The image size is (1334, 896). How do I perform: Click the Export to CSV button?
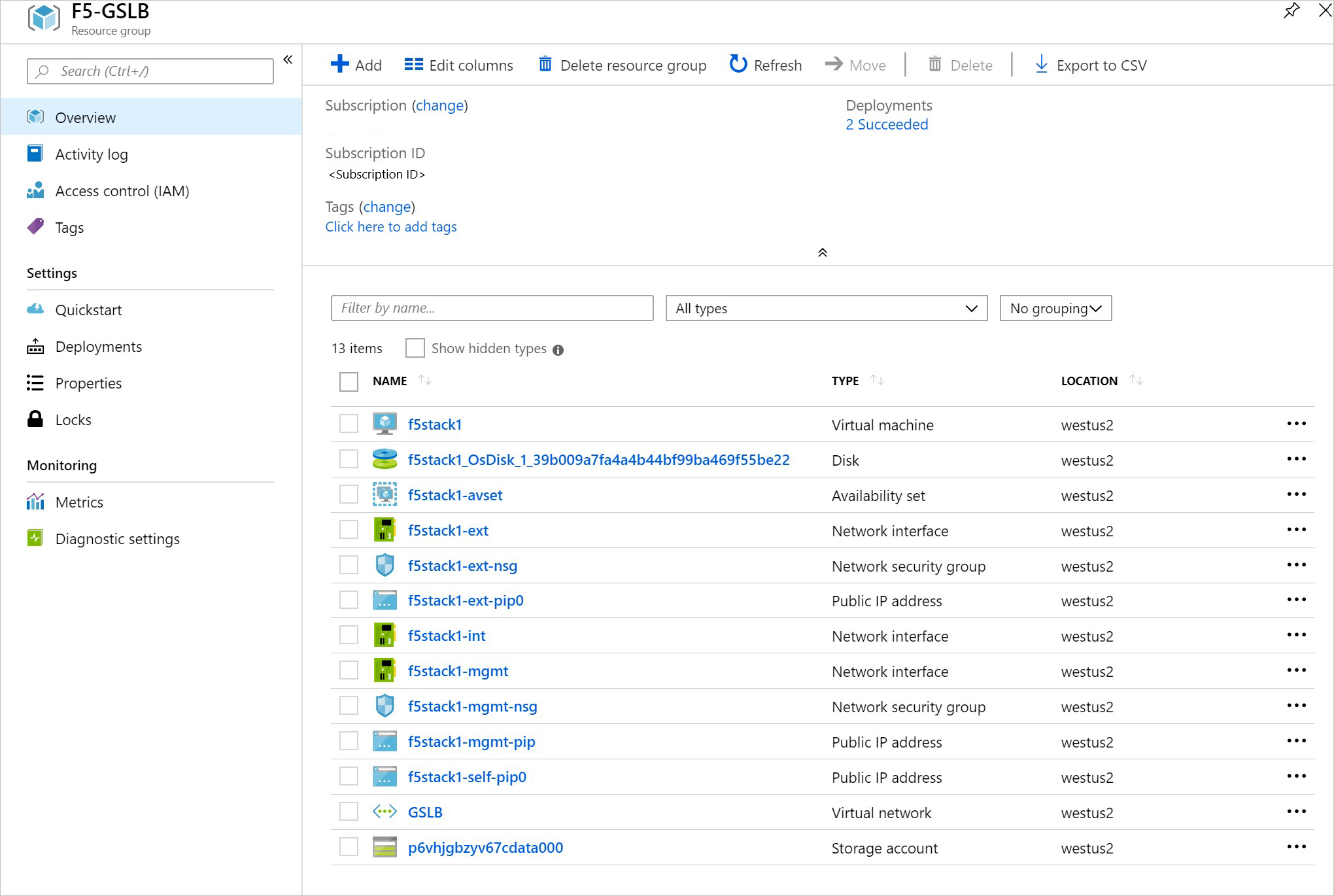tap(1091, 65)
